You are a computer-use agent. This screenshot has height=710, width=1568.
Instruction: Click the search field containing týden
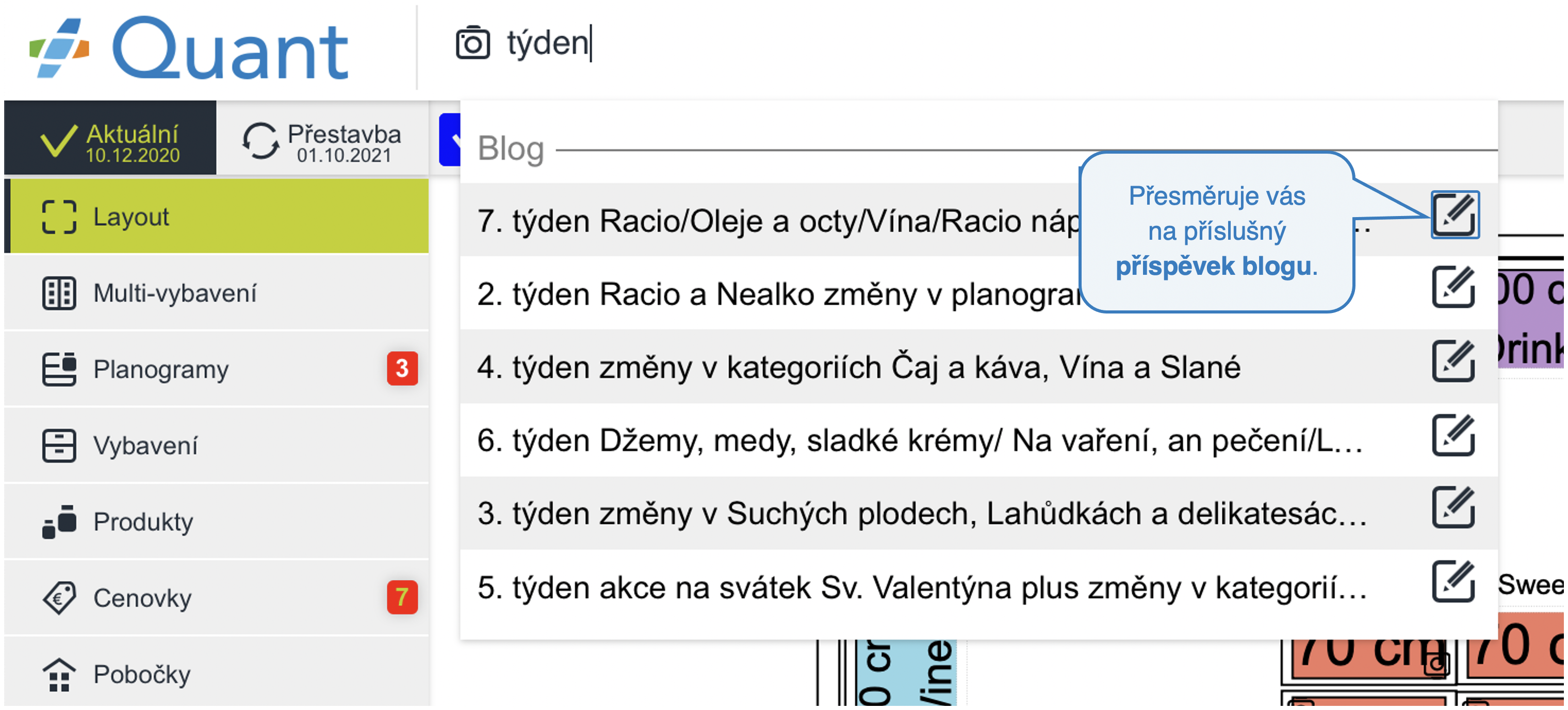click(x=974, y=43)
